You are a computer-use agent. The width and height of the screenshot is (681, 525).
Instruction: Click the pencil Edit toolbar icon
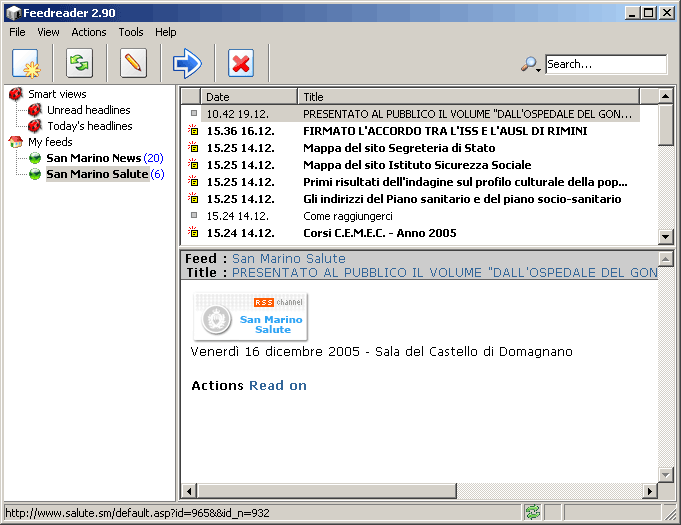click(x=133, y=63)
